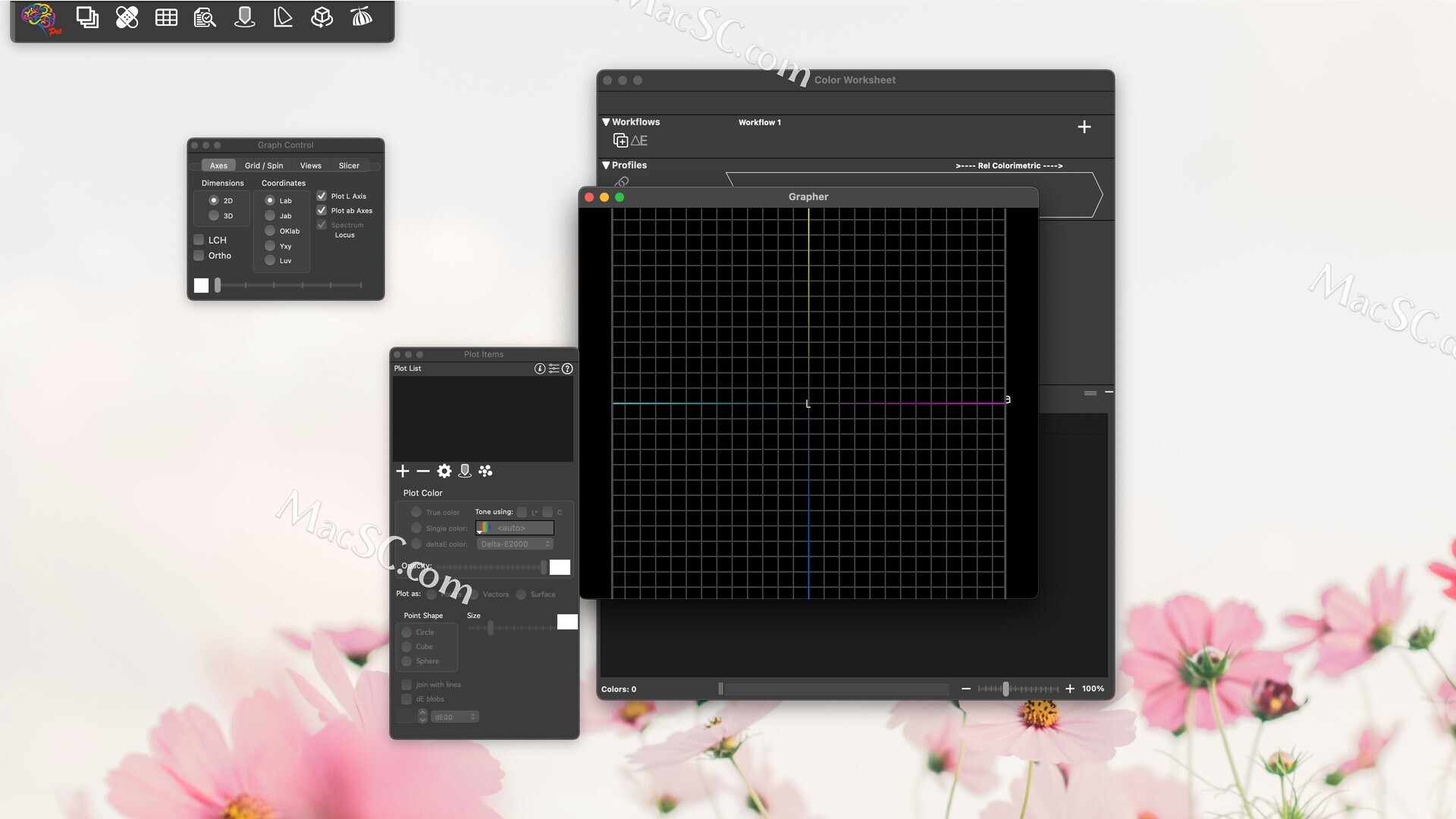1456x819 pixels.
Task: Remove a plot item with the minus icon
Action: 423,471
